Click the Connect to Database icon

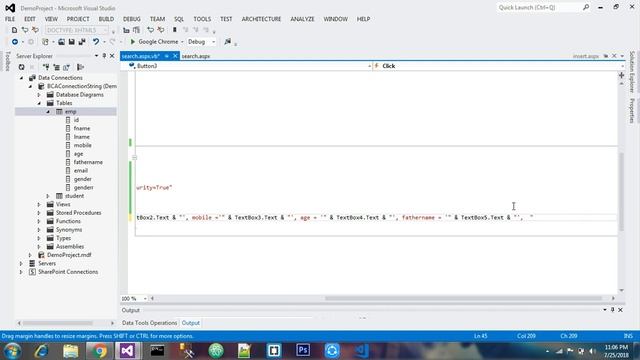pos(46,67)
